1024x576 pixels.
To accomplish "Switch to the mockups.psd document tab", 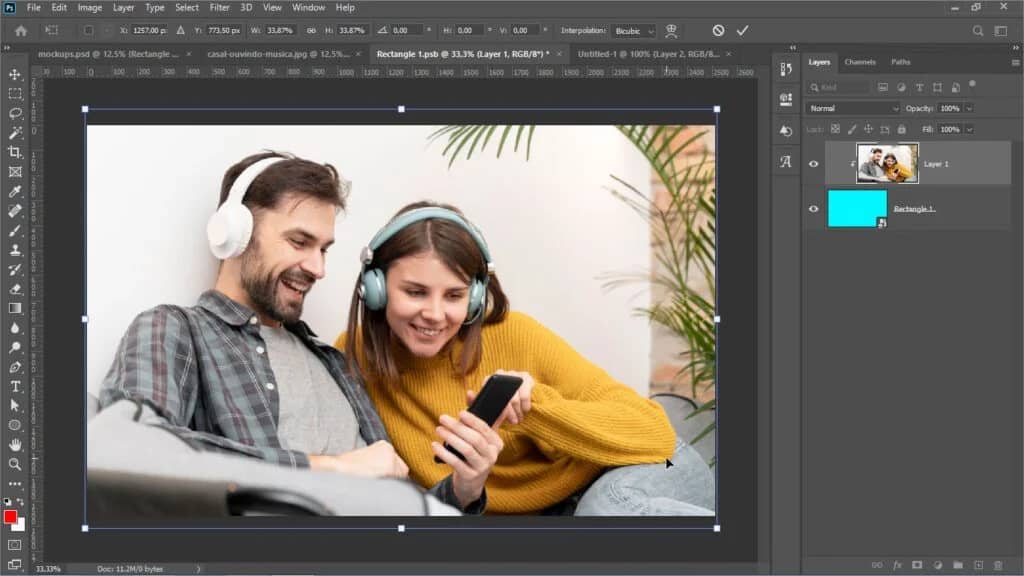I will (108, 54).
